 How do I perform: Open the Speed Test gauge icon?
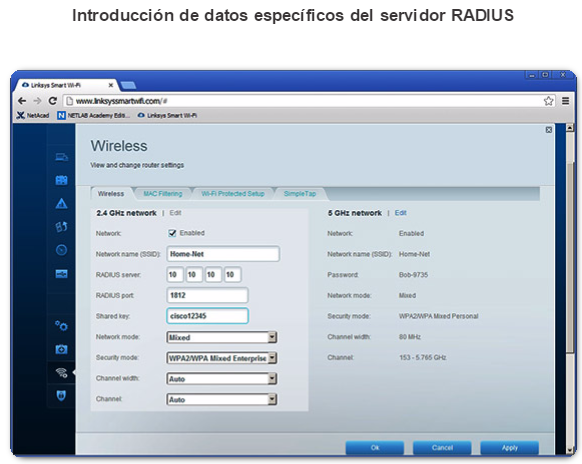pos(61,250)
